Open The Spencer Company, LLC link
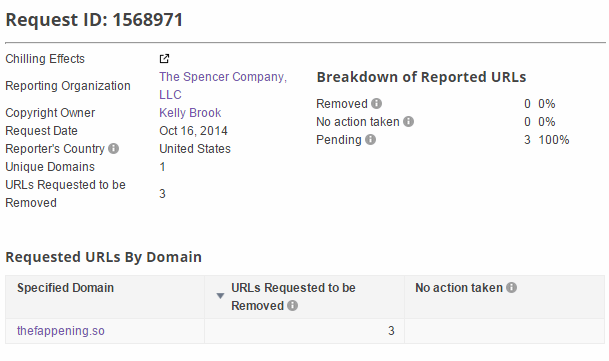Screen dimensions: 609x361 click(x=223, y=85)
